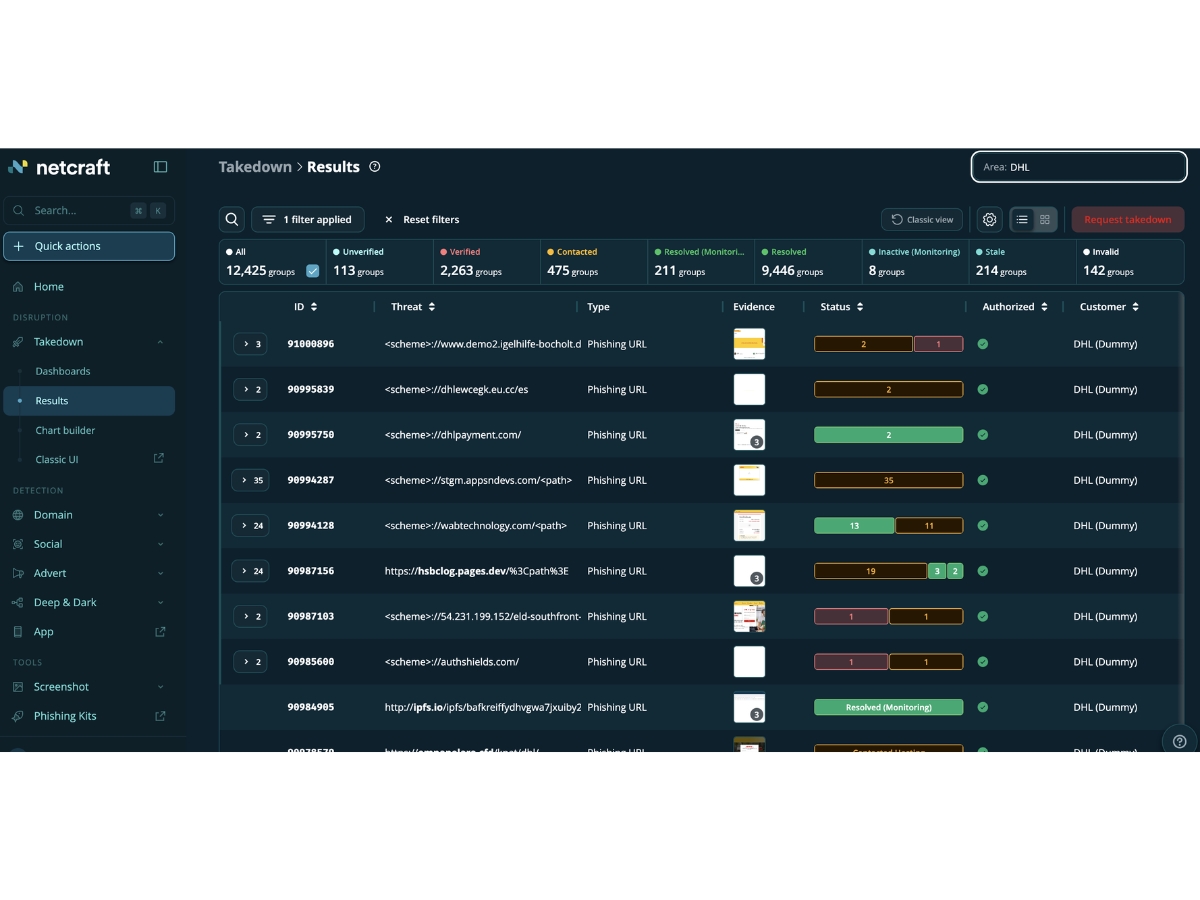Sort by Customer column arrows
This screenshot has height=900, width=1200.
point(1136,307)
